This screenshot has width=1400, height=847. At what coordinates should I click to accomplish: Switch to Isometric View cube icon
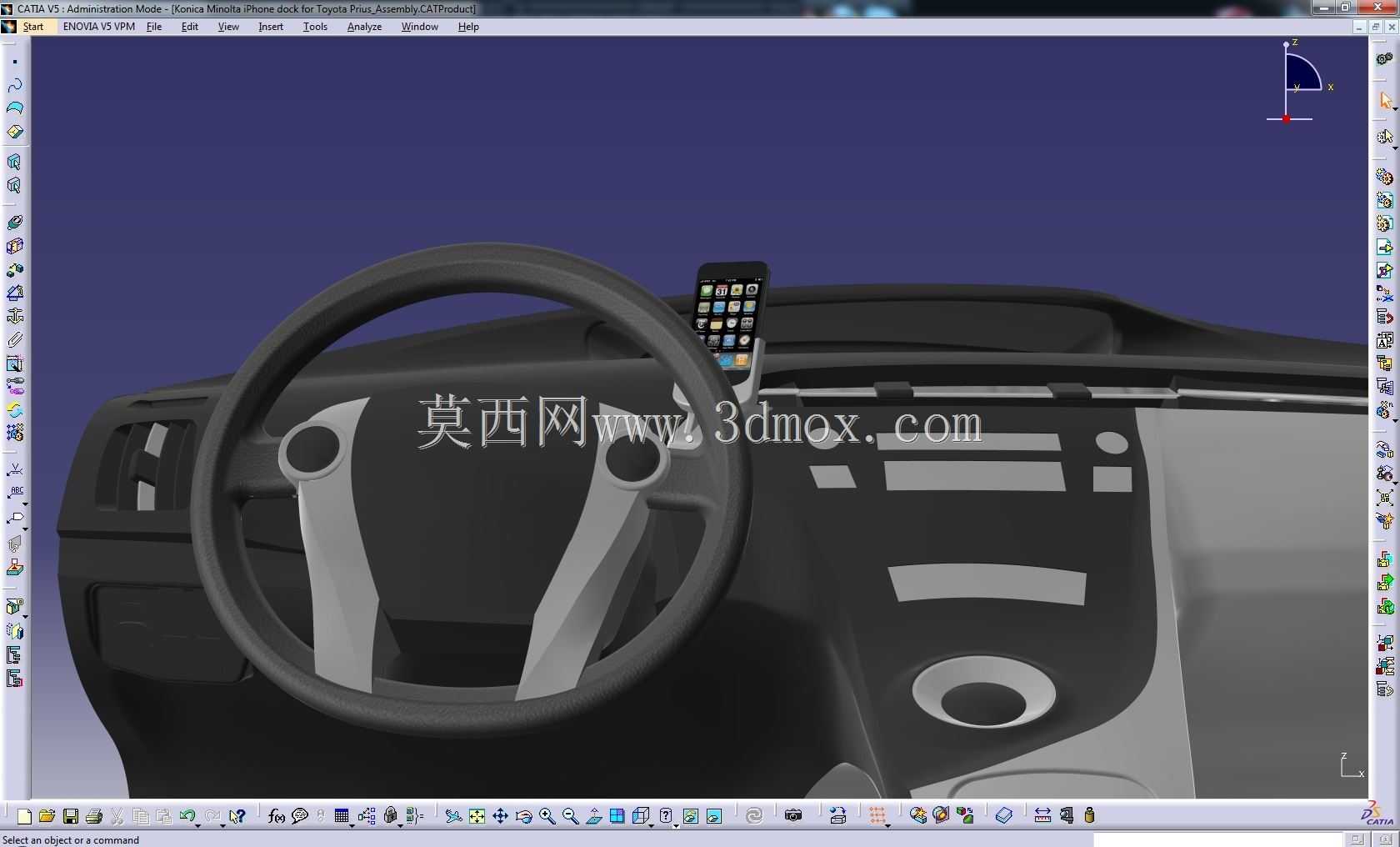[x=640, y=815]
